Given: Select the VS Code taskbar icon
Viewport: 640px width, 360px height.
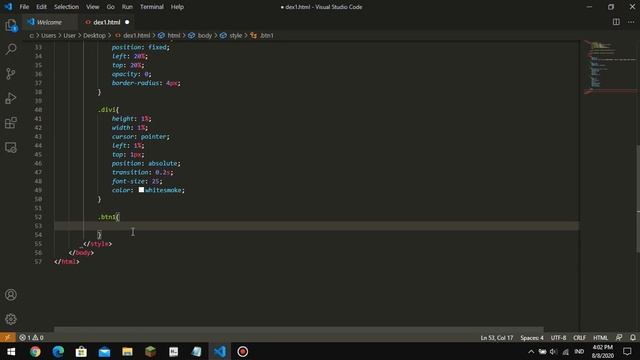Looking at the screenshot, I should pos(220,351).
